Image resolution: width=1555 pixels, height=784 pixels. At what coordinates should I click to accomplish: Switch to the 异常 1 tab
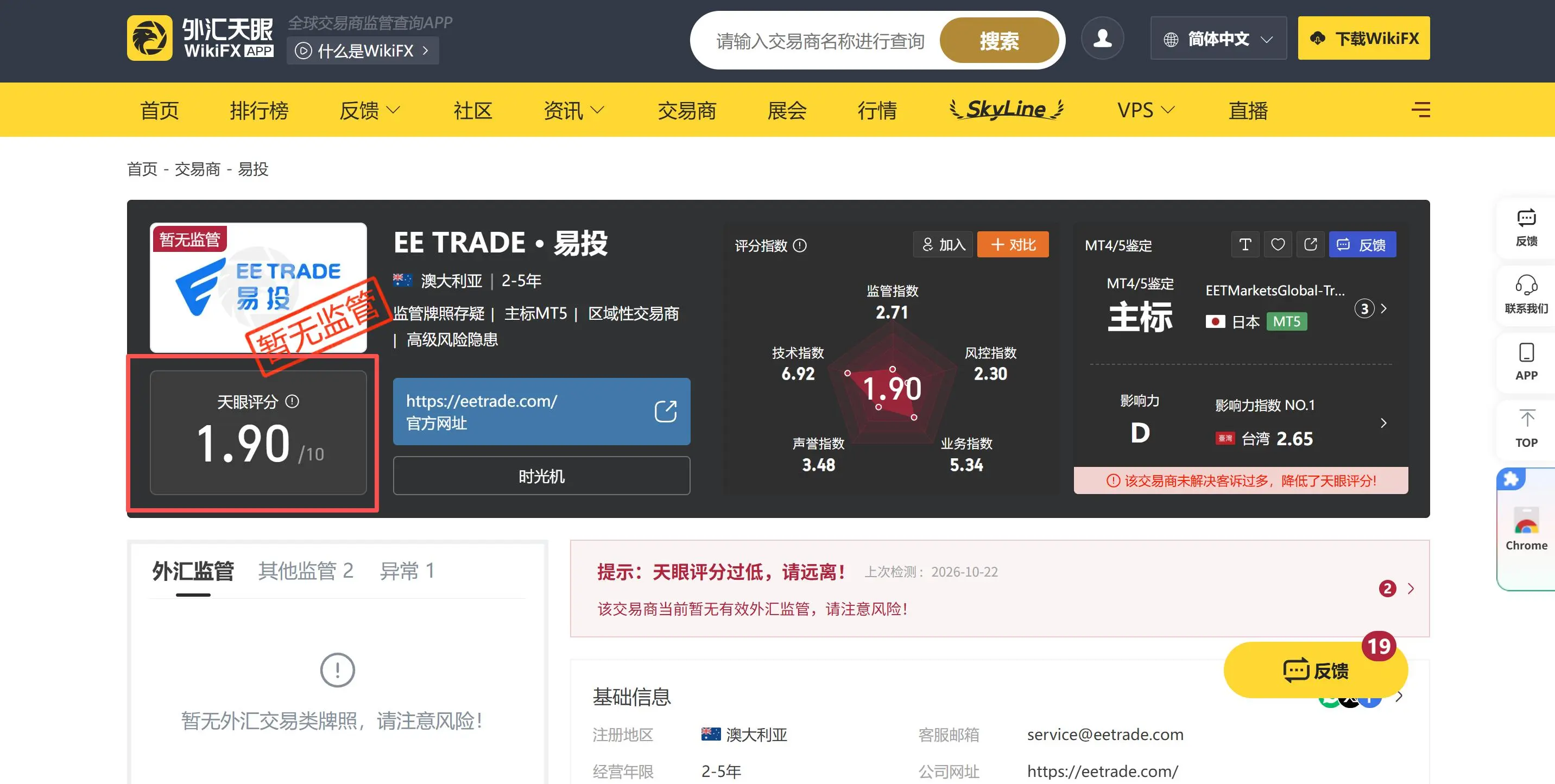(407, 570)
